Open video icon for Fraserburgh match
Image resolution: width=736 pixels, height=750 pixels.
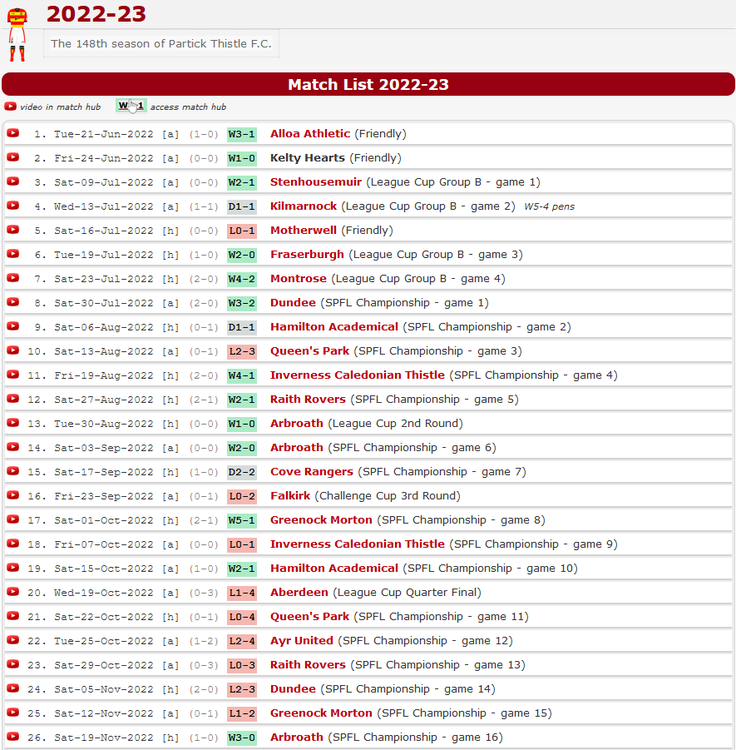(x=13, y=254)
